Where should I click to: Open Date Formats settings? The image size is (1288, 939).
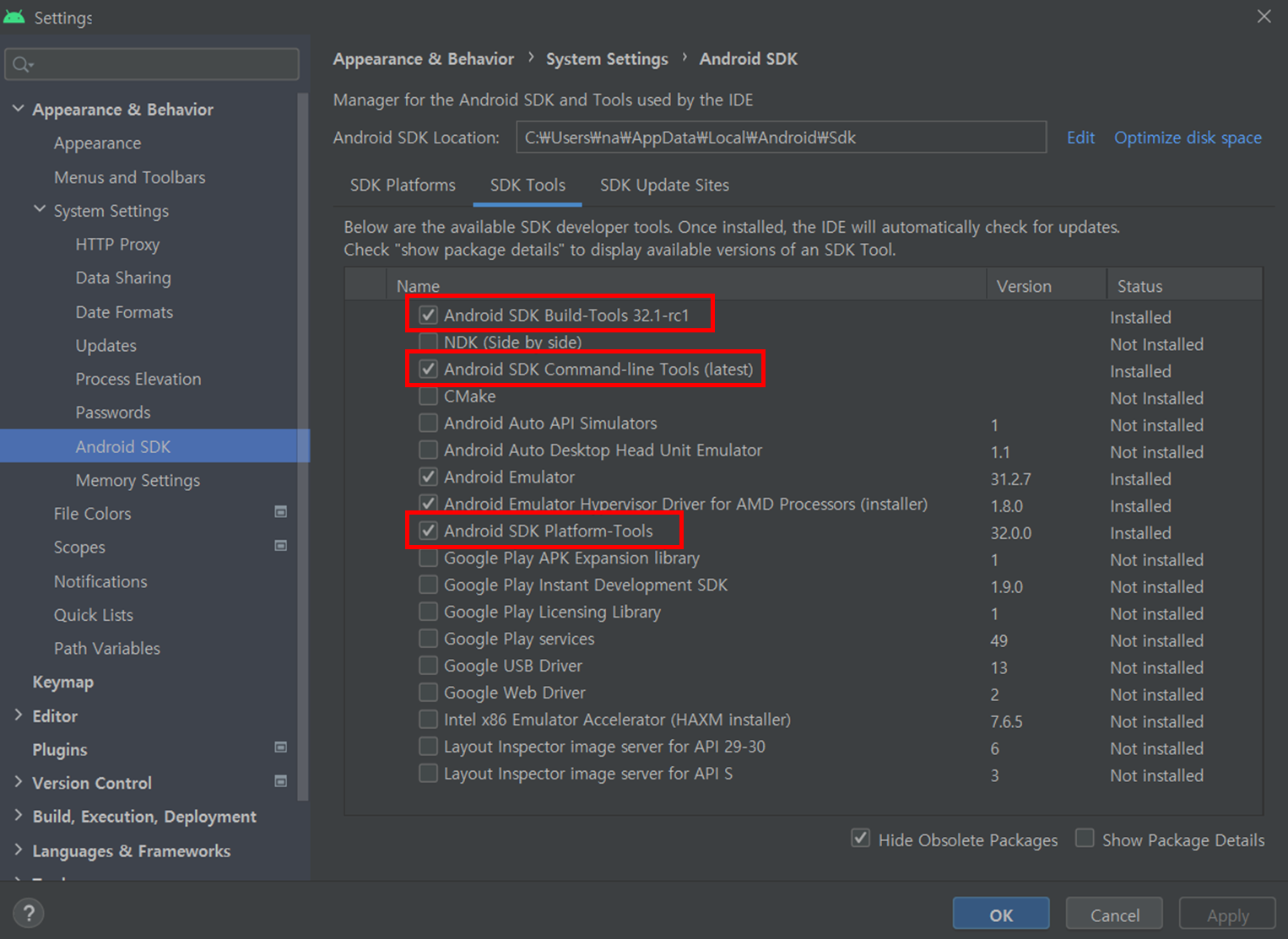pyautogui.click(x=124, y=312)
